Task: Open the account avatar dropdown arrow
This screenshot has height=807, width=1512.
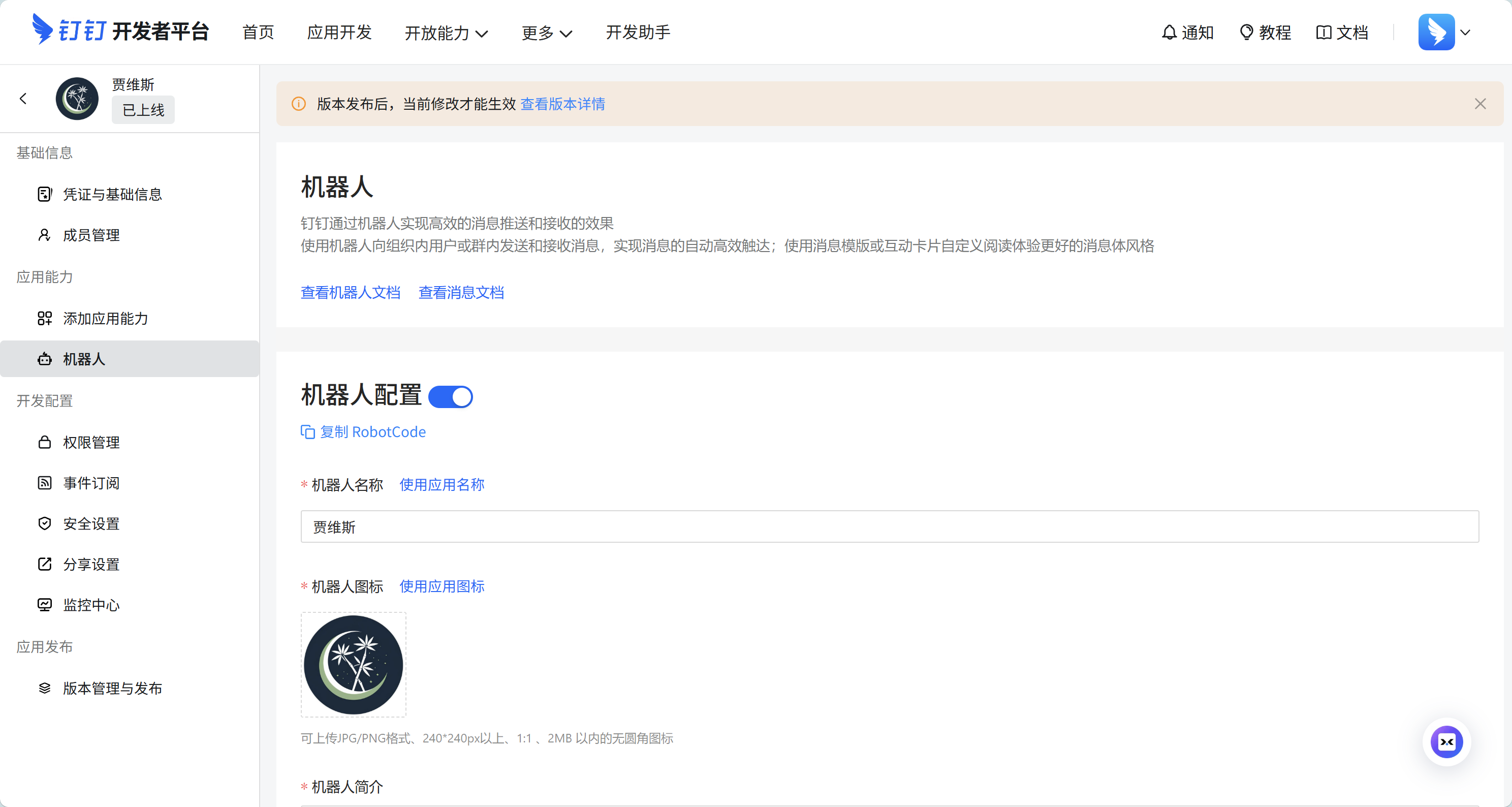Action: click(x=1466, y=33)
